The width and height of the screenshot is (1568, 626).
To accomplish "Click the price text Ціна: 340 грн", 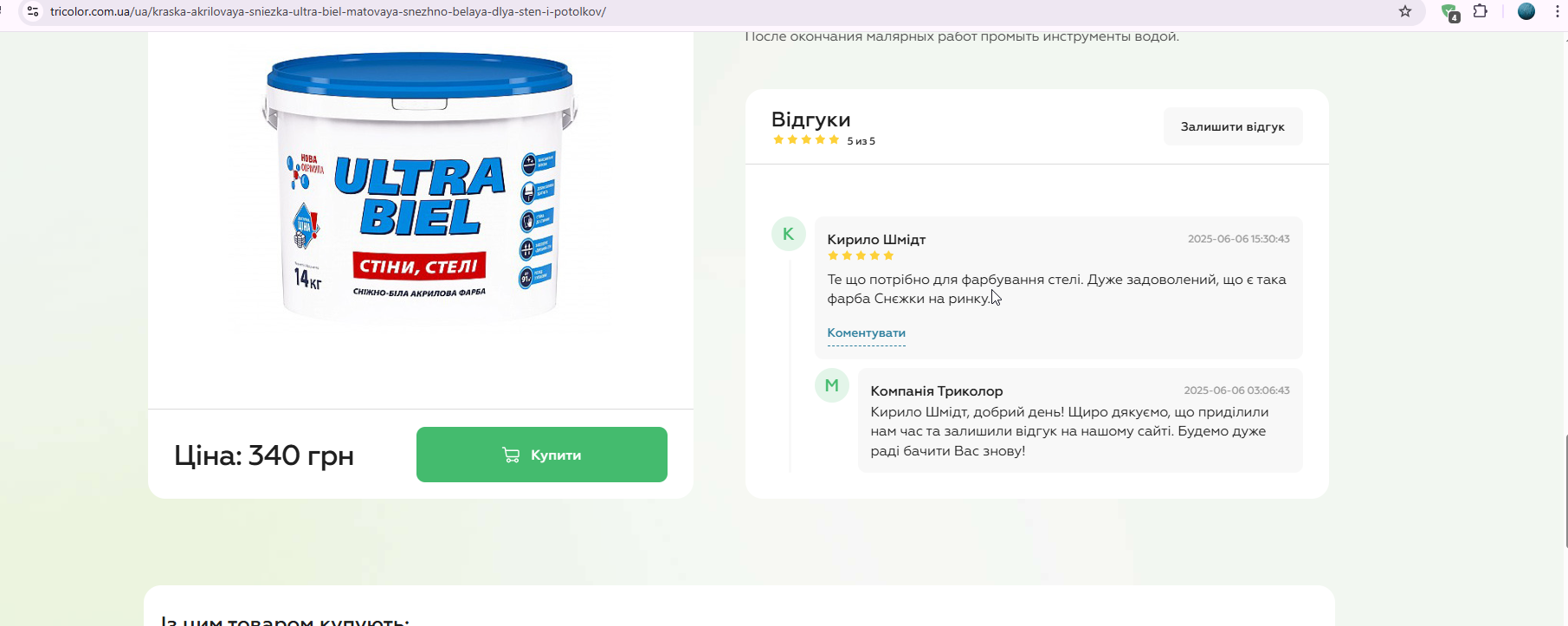I will click(264, 455).
